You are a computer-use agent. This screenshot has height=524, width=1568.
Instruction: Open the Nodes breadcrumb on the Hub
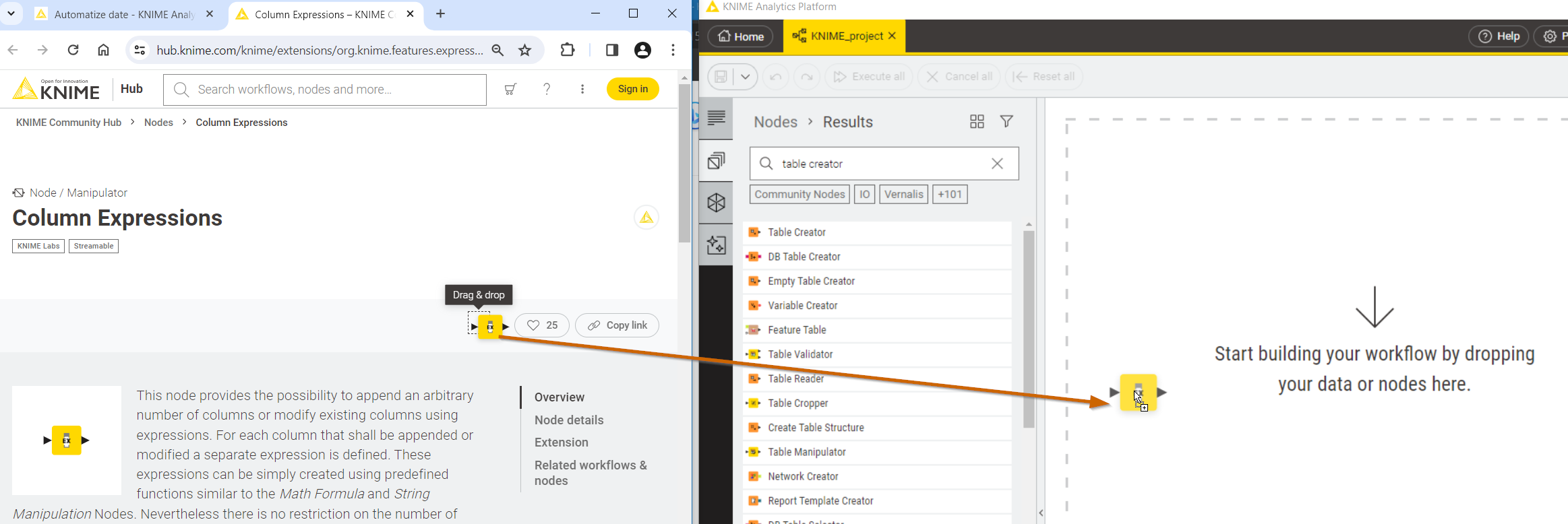(x=158, y=123)
